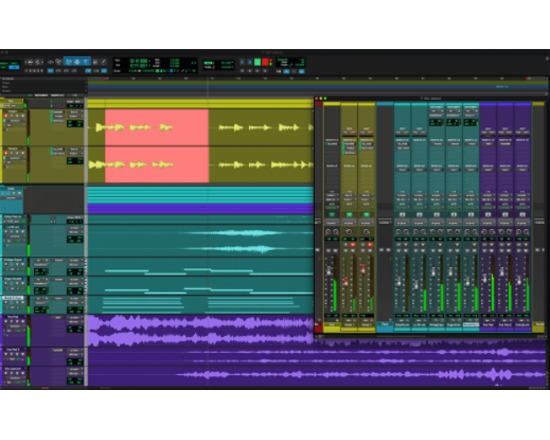Select the pink highlighted region on Vocal 1
Image resolution: width=550 pixels, height=440 pixels.
[157, 127]
